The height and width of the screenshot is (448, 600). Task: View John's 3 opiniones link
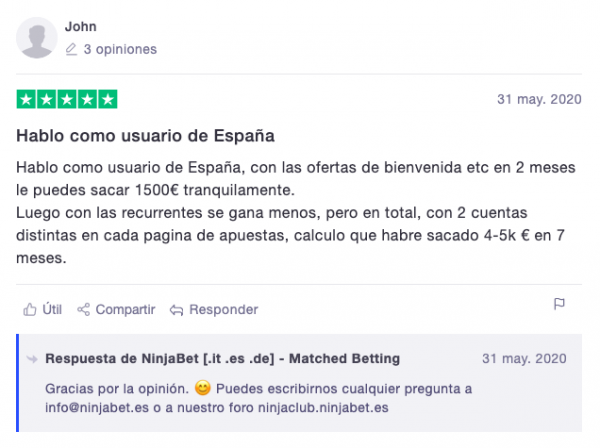click(x=120, y=49)
